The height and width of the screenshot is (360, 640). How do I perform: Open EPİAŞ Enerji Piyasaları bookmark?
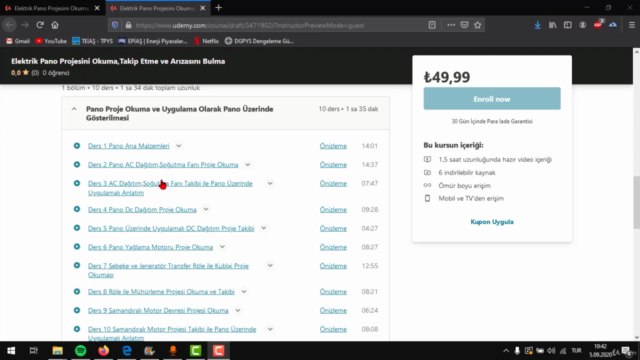153,41
